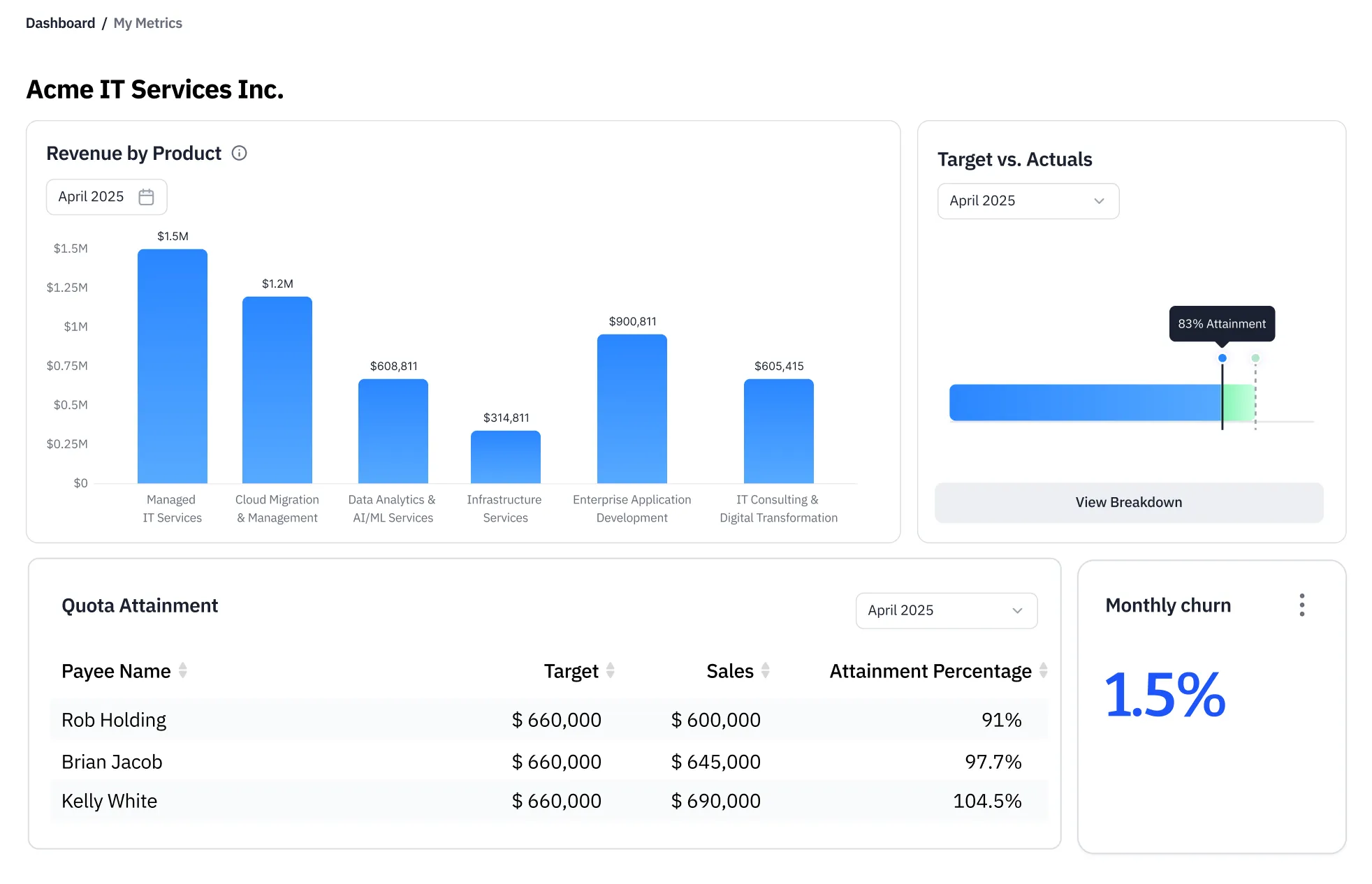The height and width of the screenshot is (884, 1372).
Task: Go to Dashboard breadcrumb
Action: coord(60,23)
